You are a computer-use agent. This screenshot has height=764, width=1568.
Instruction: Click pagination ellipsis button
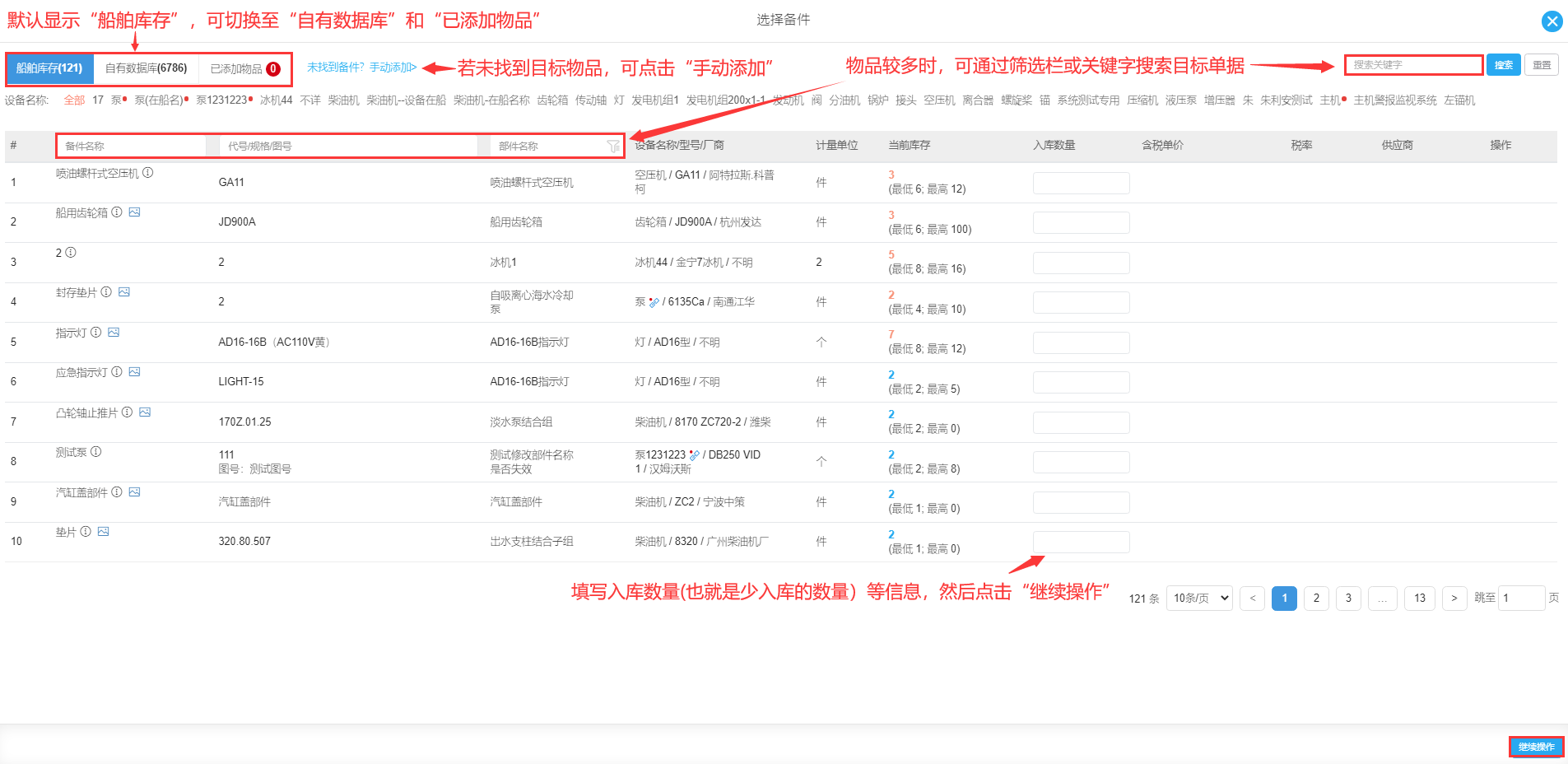coord(1382,599)
